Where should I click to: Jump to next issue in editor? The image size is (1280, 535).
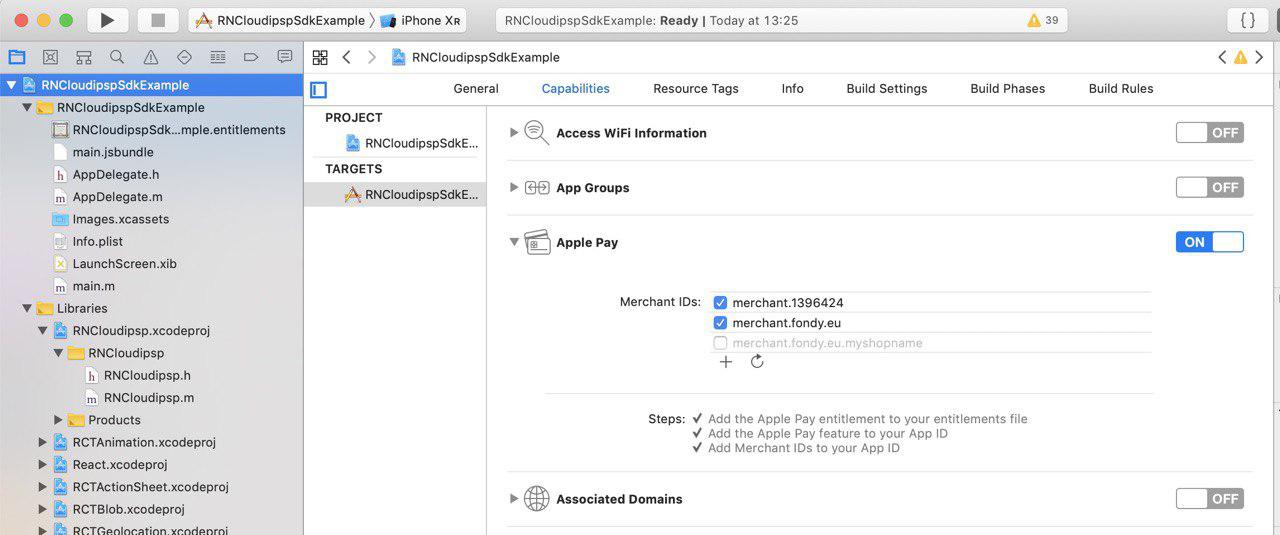click(1260, 57)
